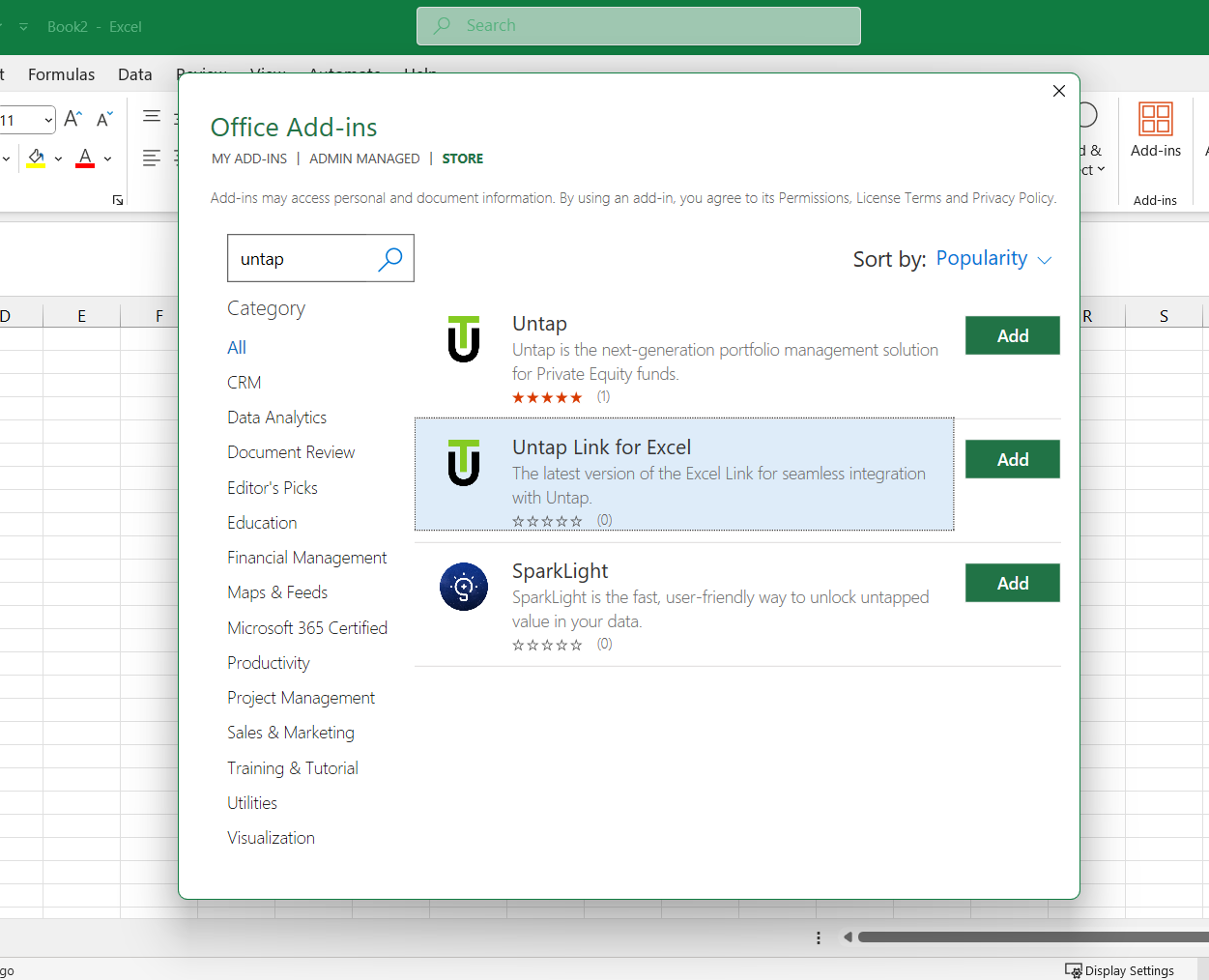This screenshot has width=1209, height=980.
Task: Click the Decrease Font Size icon
Action: click(x=104, y=119)
